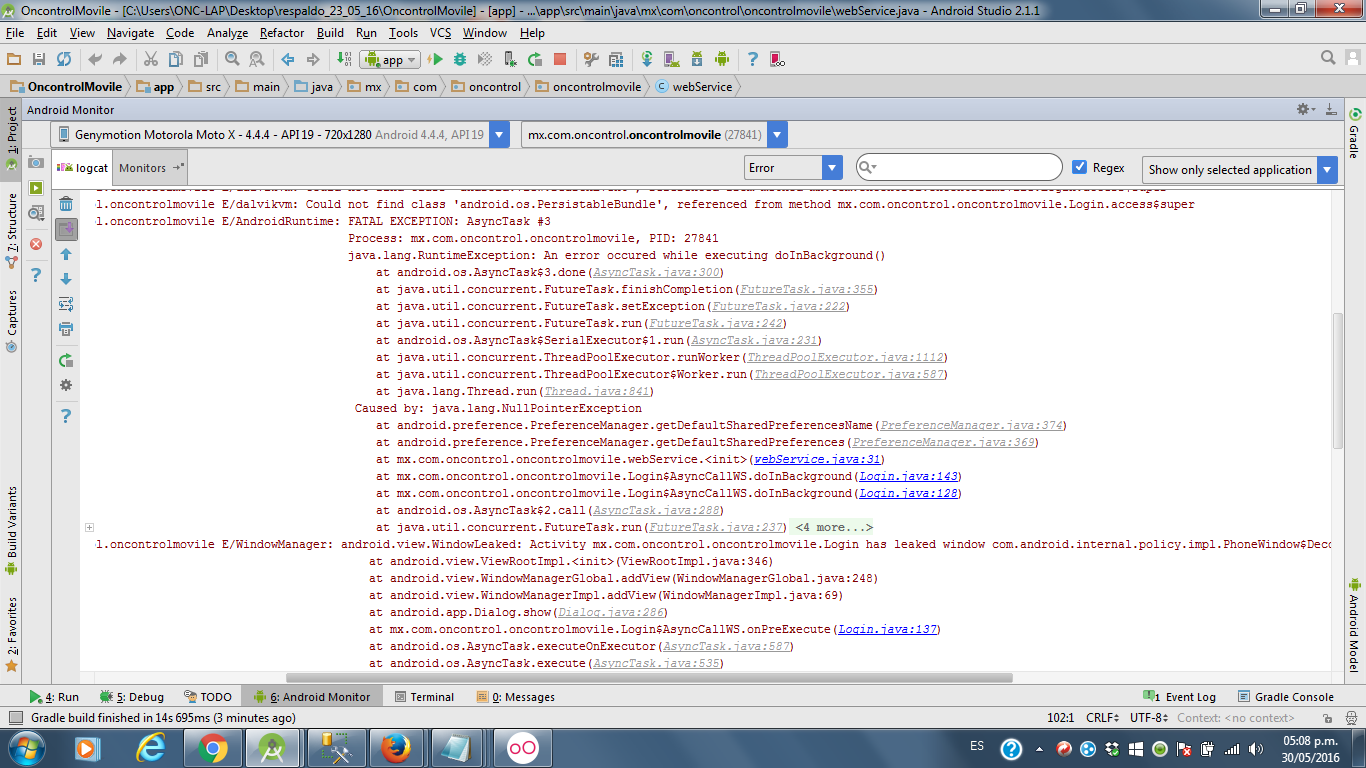Click the Windows Start button
1366x768 pixels.
[x=26, y=747]
